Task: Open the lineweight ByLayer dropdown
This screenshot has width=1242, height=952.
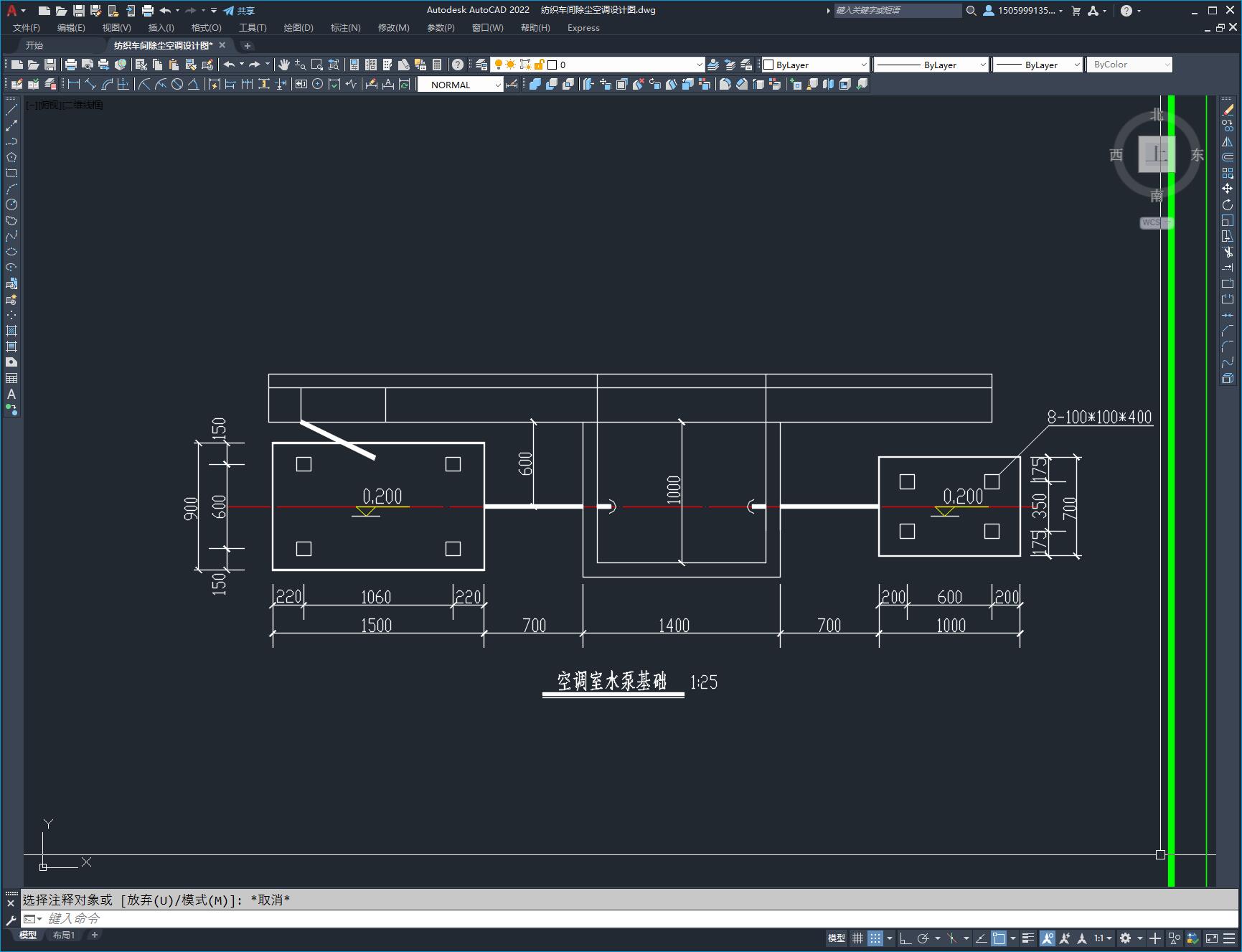Action: [x=1038, y=65]
